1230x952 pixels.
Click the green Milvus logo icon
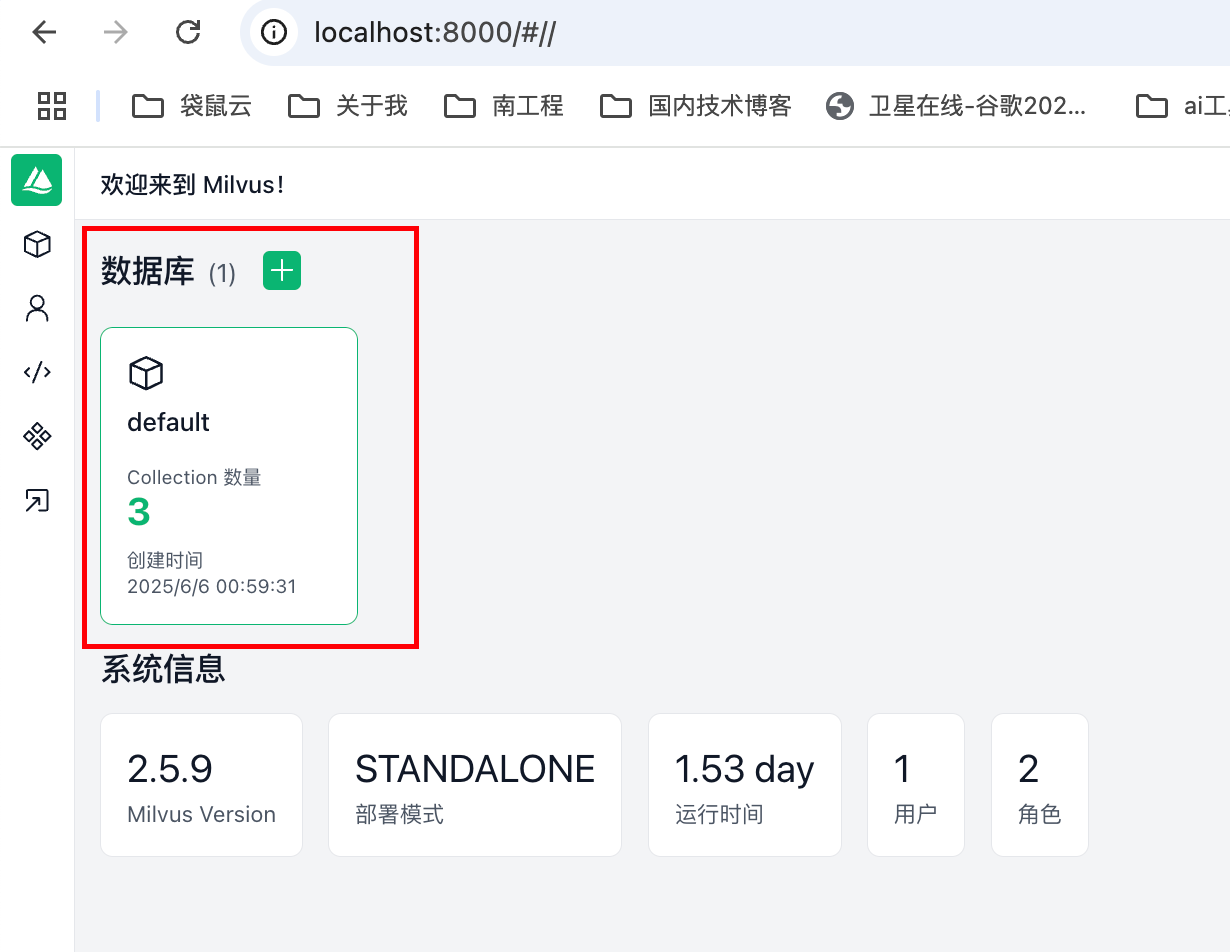(x=37, y=180)
